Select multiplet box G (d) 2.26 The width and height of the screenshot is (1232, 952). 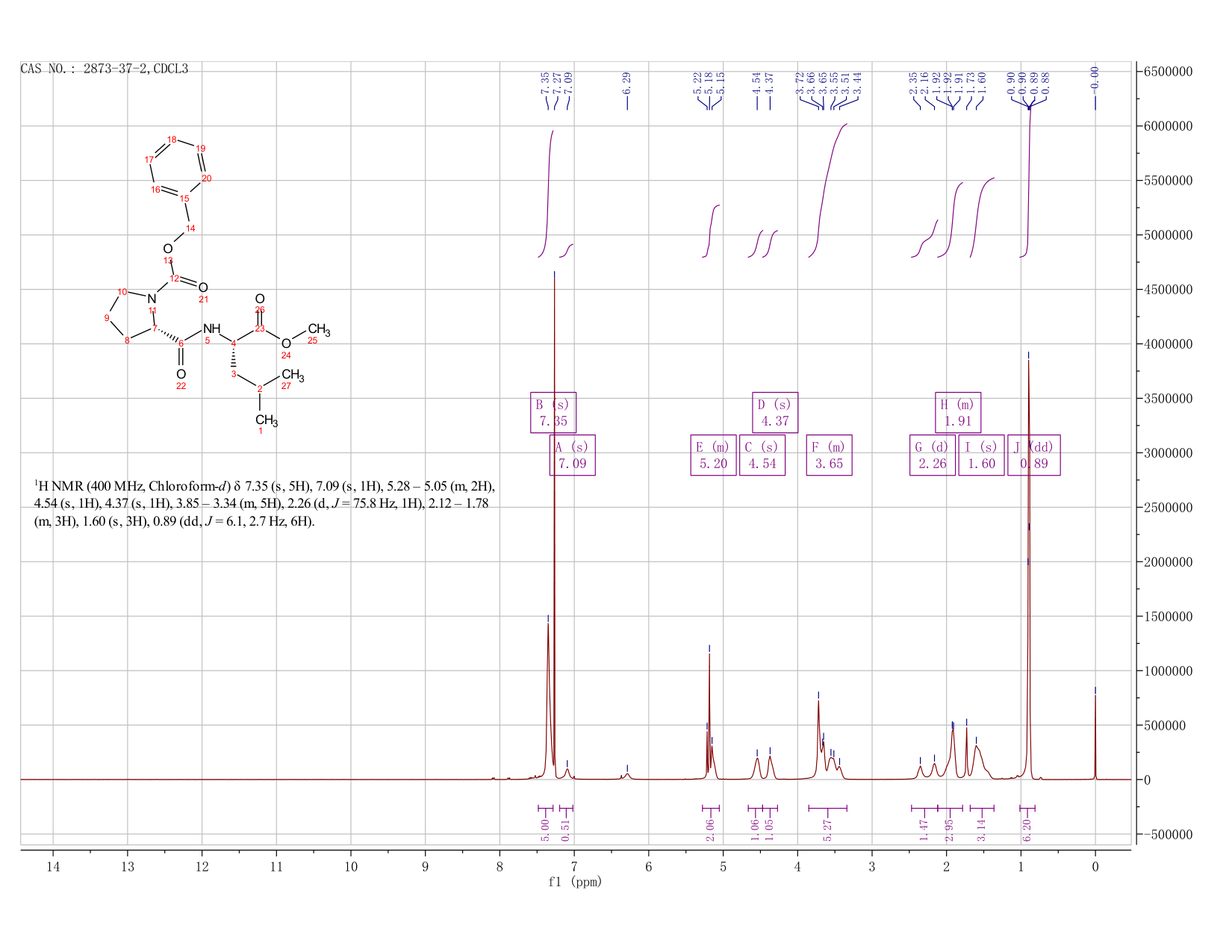pos(933,455)
